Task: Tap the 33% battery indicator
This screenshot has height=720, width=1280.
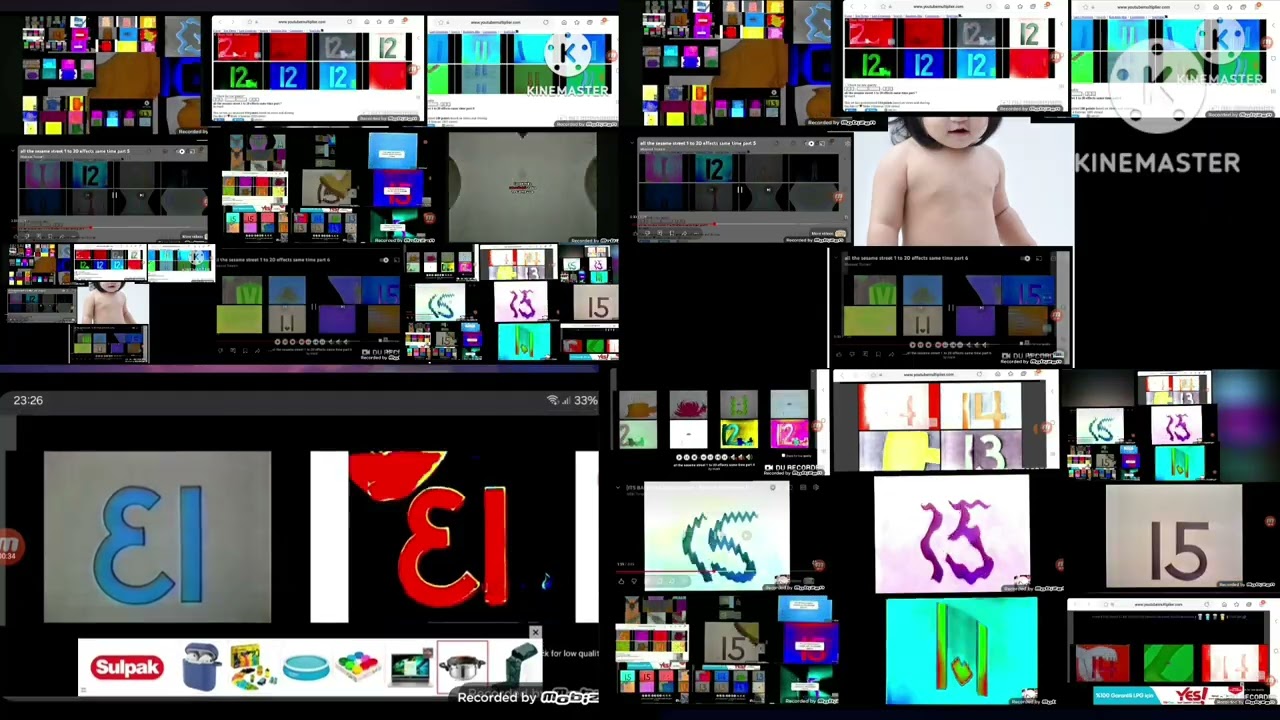Action: pyautogui.click(x=586, y=400)
